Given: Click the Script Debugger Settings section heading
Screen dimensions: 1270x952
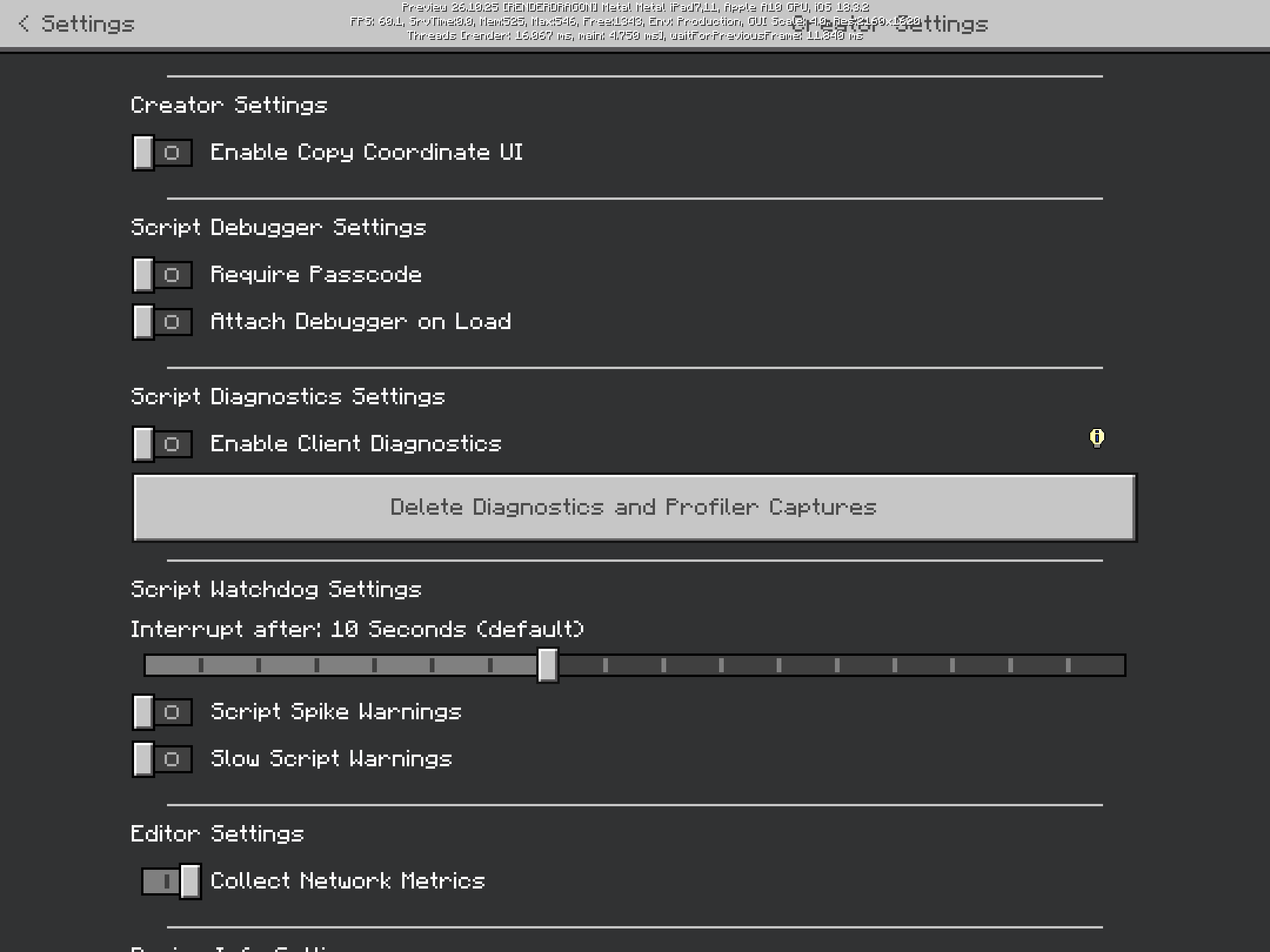Looking at the screenshot, I should coord(278,227).
